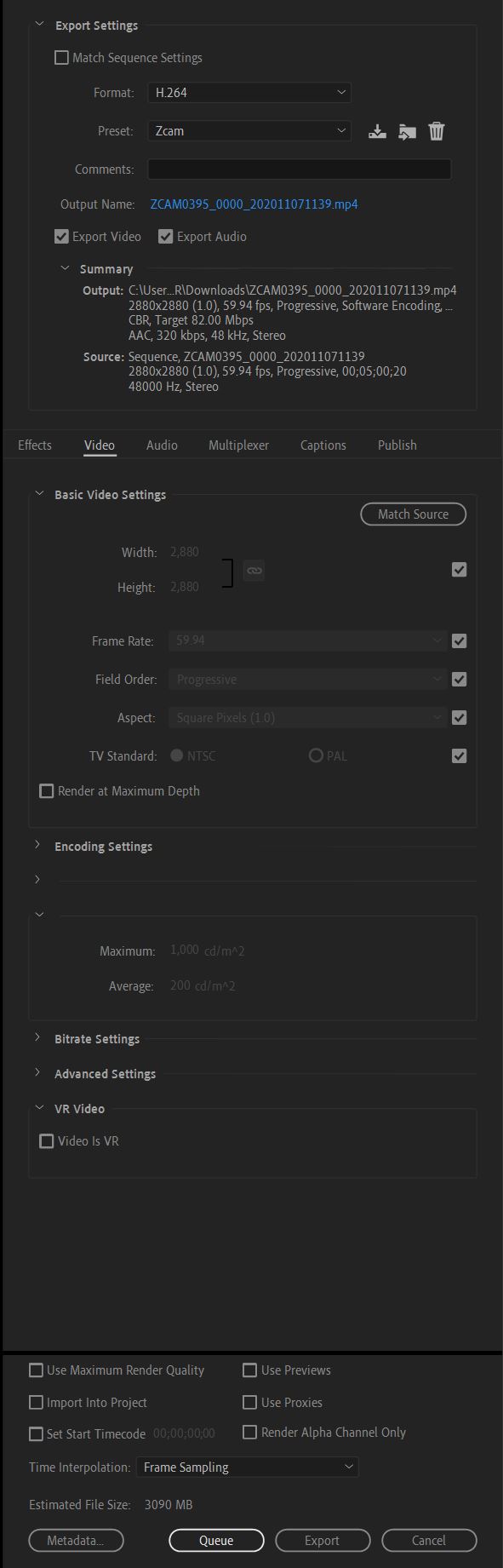The width and height of the screenshot is (503, 1568).
Task: Collapse the Export Settings section chevron
Action: (39, 25)
